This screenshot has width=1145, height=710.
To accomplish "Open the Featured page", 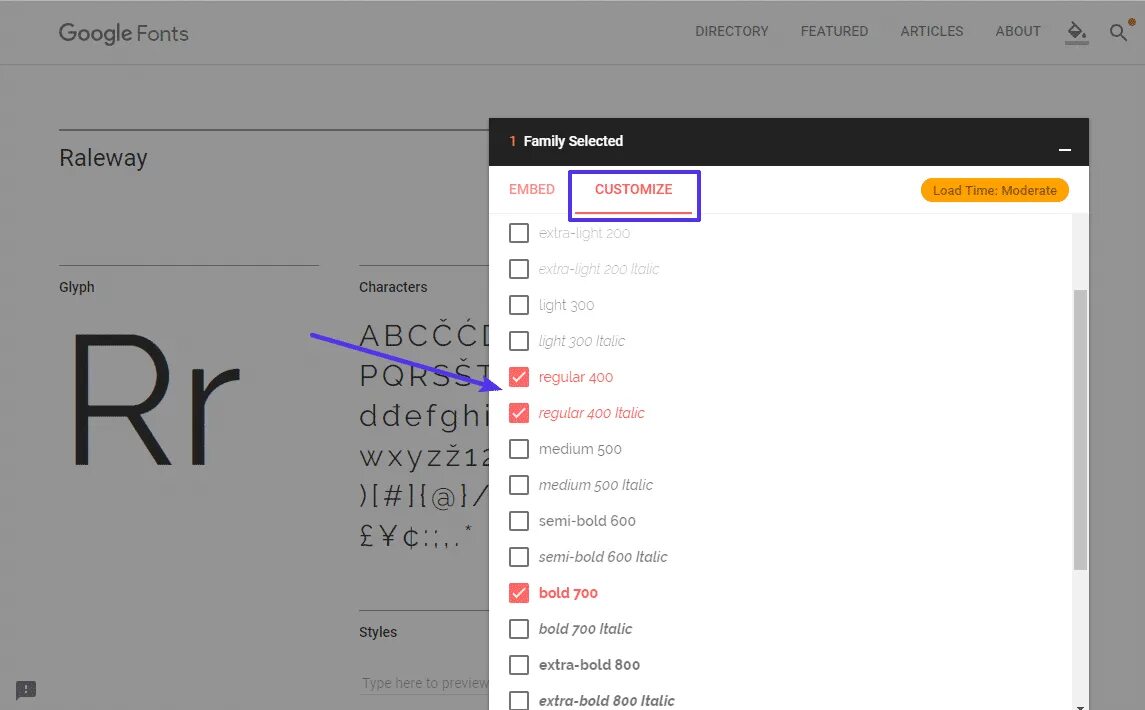I will coord(834,31).
